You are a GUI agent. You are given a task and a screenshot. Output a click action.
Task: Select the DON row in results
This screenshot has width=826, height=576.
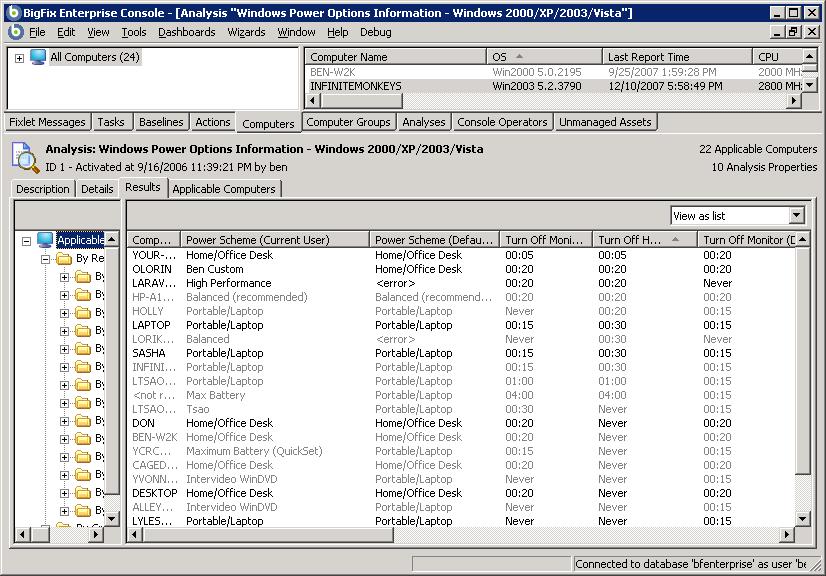(x=462, y=423)
